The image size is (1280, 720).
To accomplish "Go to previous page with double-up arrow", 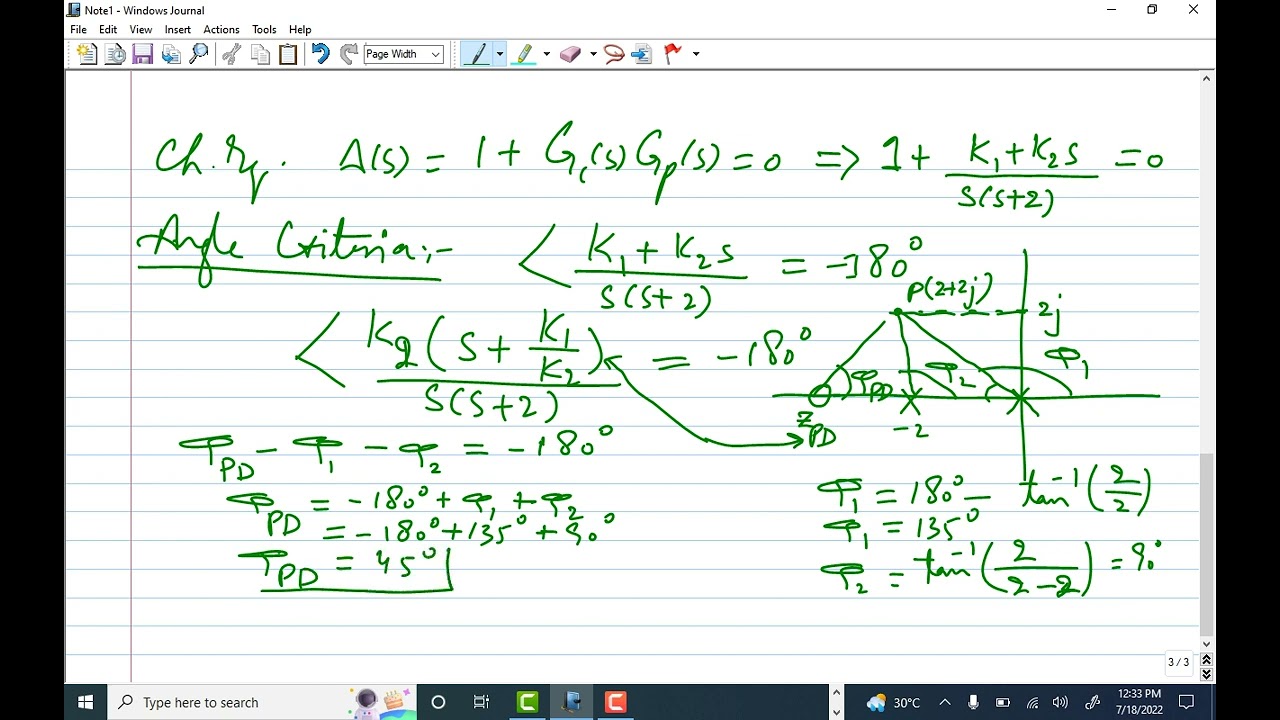I will pos(1207,660).
